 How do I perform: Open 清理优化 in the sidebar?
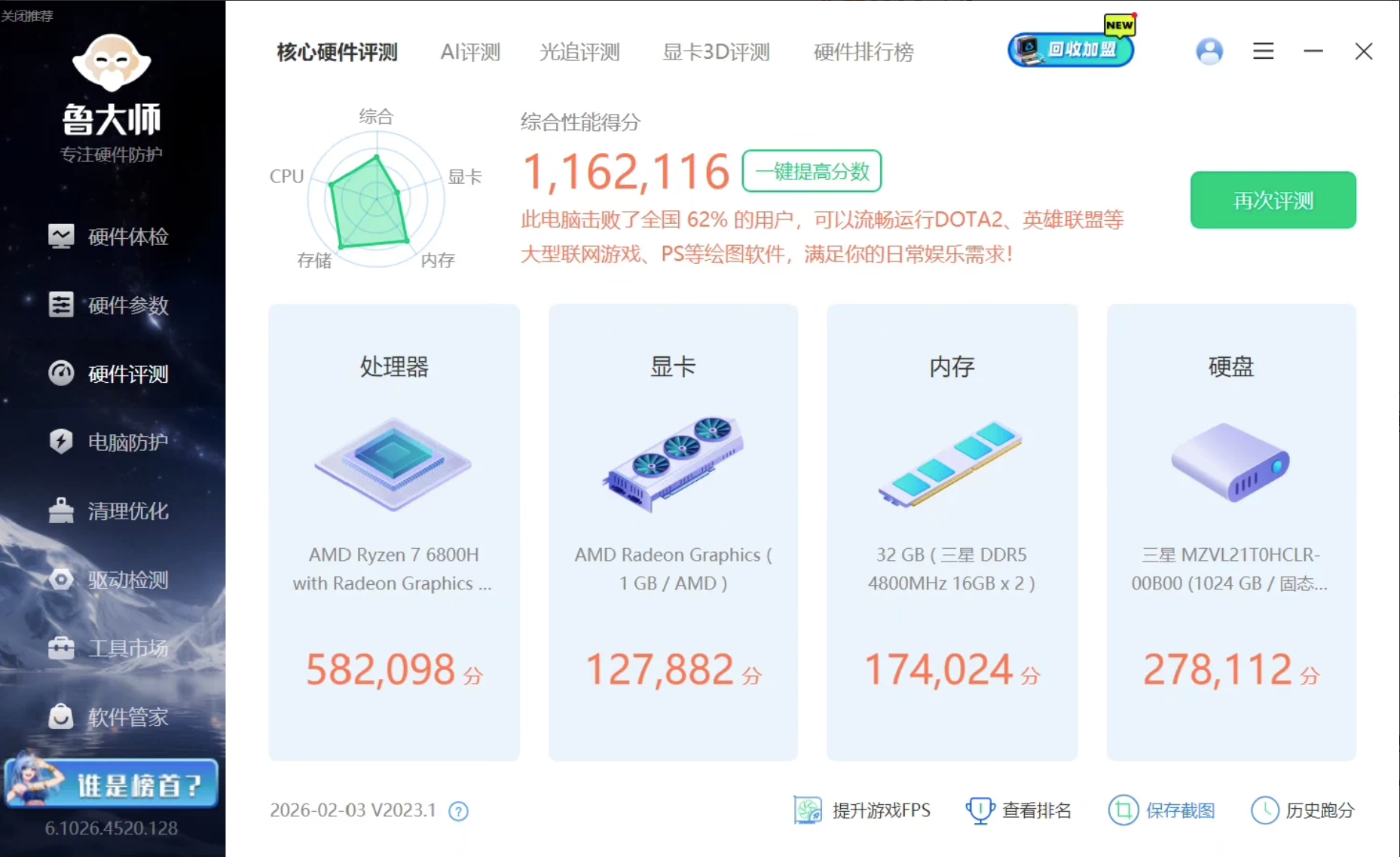pos(109,511)
